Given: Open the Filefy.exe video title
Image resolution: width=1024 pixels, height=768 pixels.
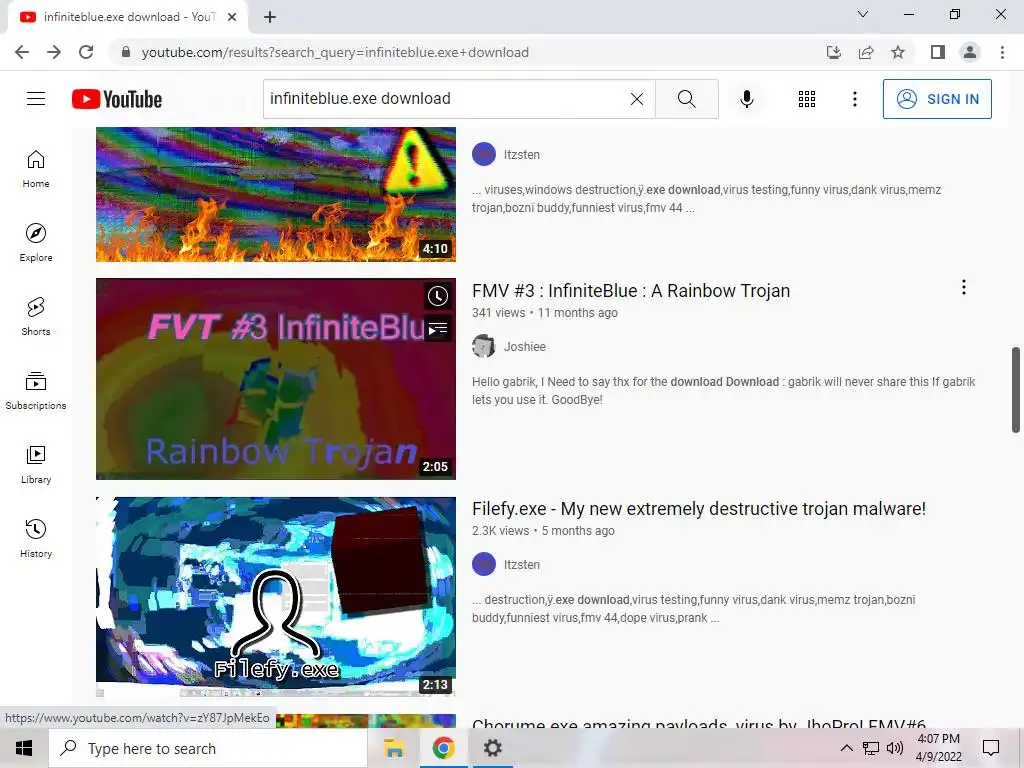Looking at the screenshot, I should (699, 509).
